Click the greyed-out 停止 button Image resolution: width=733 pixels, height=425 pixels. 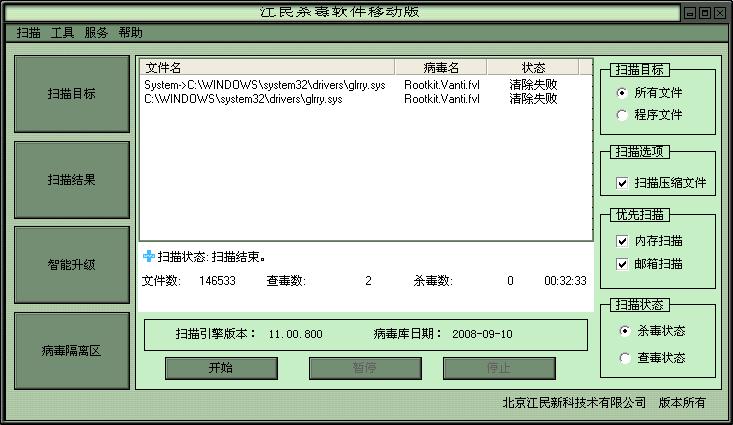[499, 368]
